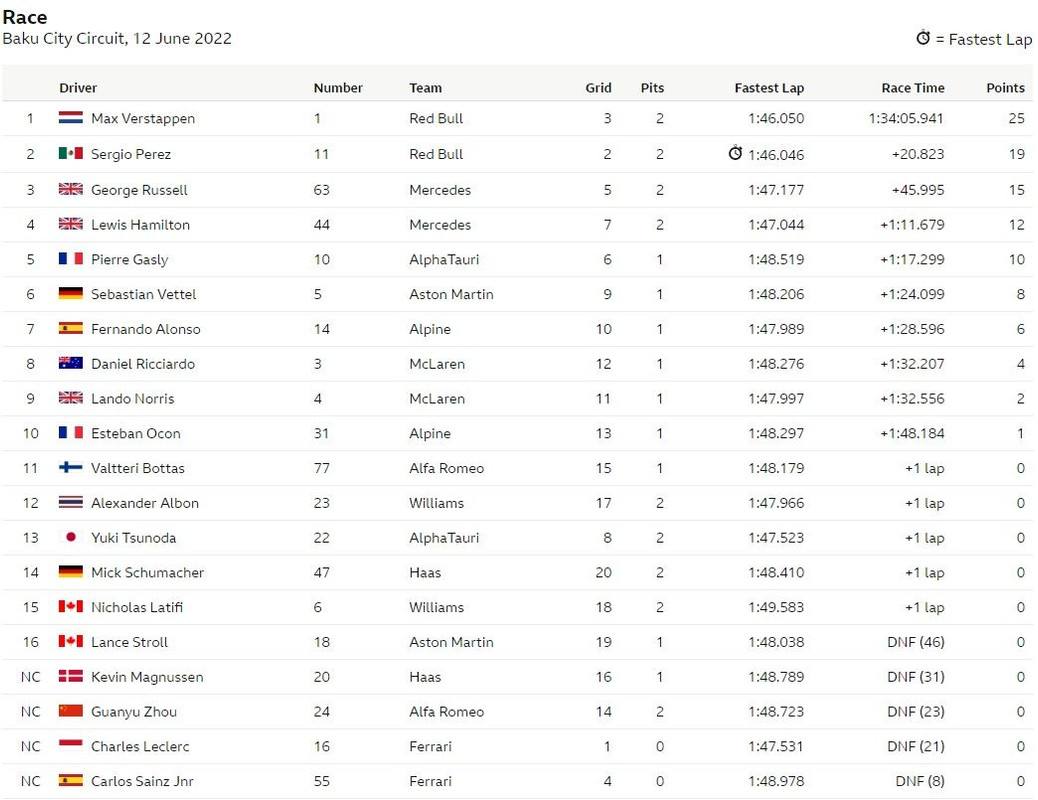Click the Finland flag next to Valtteri Bottas

pos(71,468)
